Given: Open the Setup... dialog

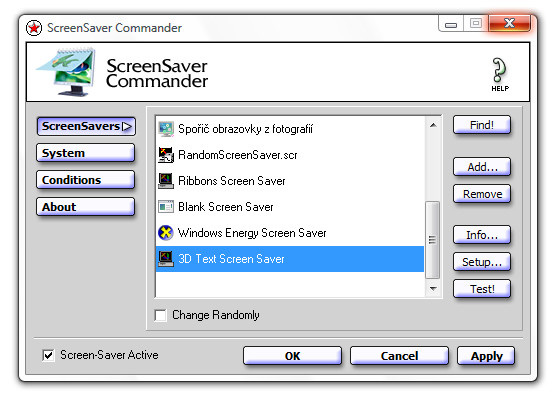Looking at the screenshot, I should coord(482,262).
